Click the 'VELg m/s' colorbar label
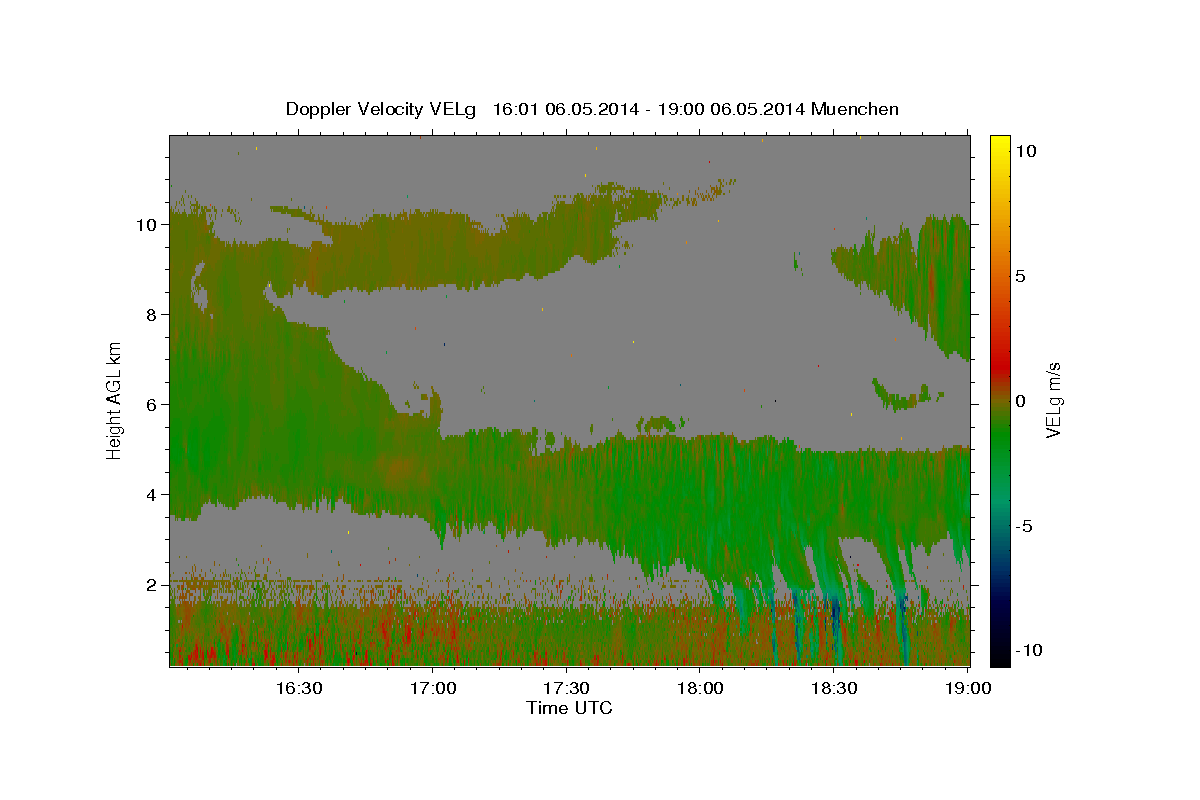The height and width of the screenshot is (800, 1200). [x=1053, y=400]
